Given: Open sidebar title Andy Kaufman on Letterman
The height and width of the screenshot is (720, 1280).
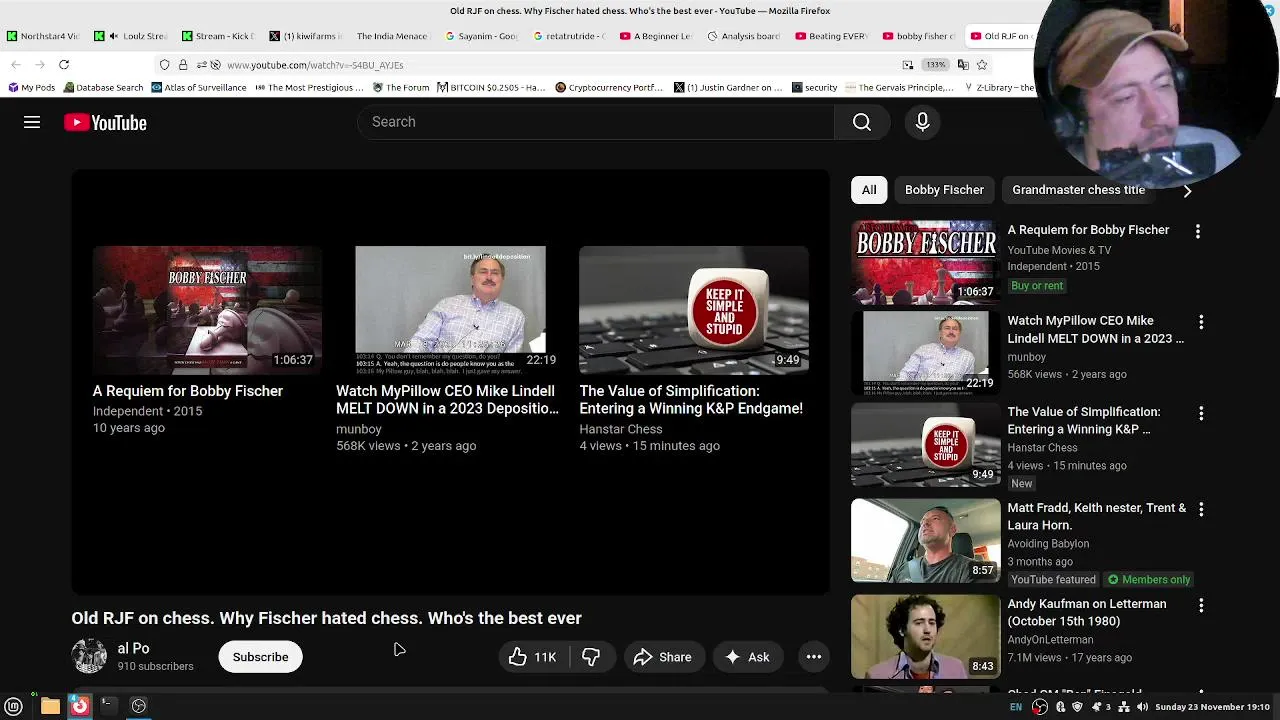Looking at the screenshot, I should click(1087, 612).
